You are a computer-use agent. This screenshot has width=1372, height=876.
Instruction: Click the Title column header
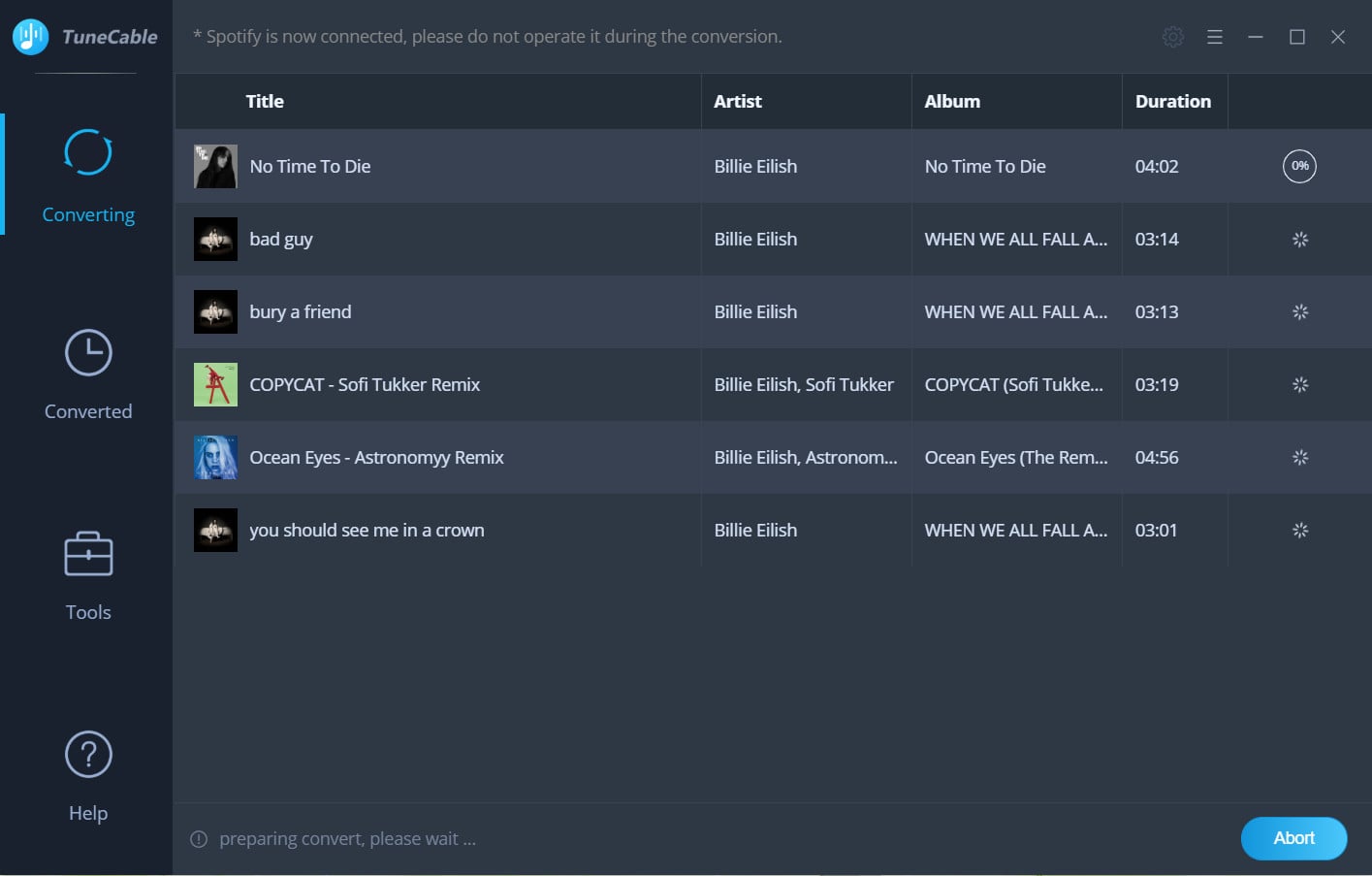[x=265, y=101]
